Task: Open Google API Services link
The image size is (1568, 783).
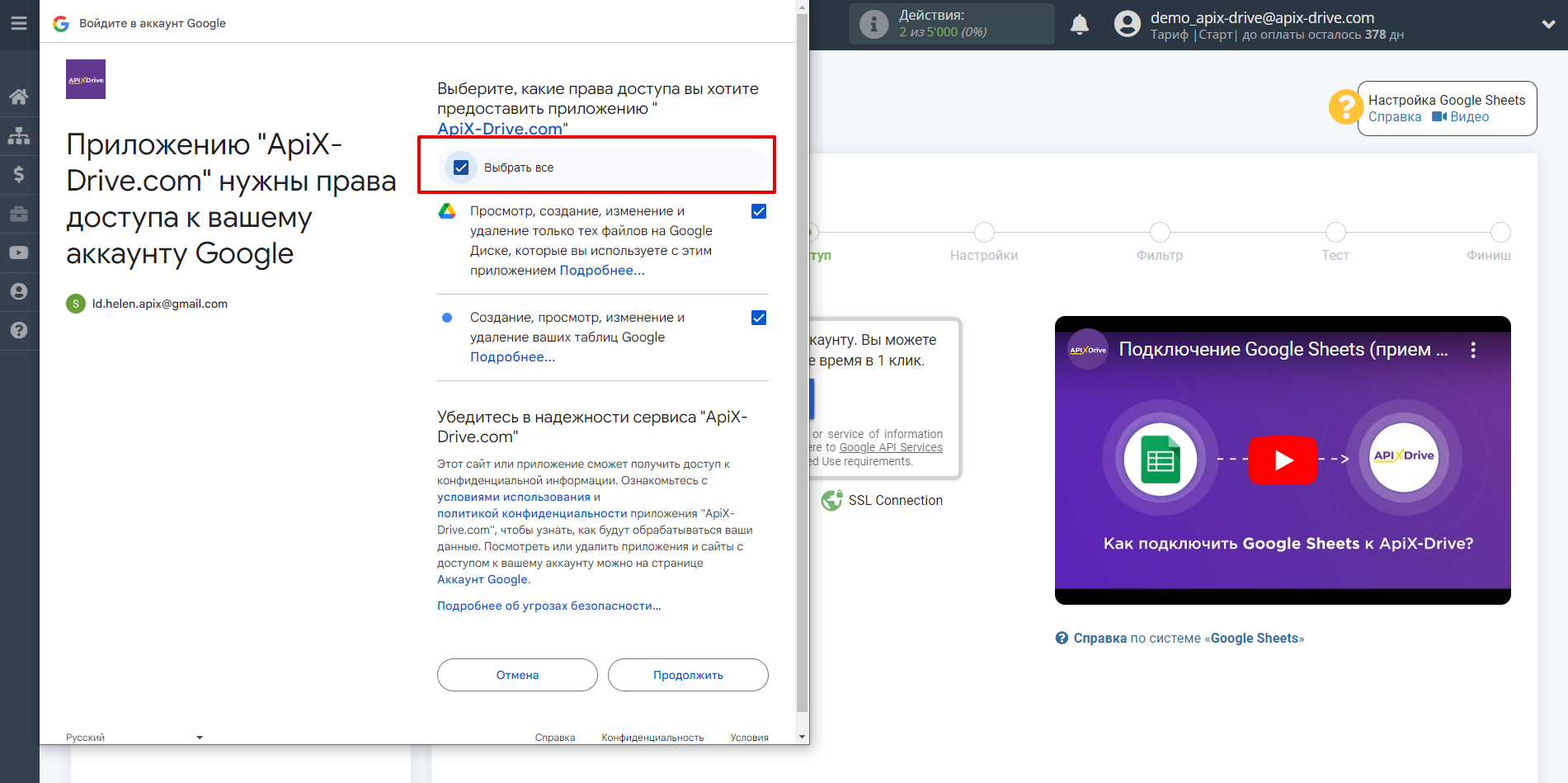Action: (891, 447)
